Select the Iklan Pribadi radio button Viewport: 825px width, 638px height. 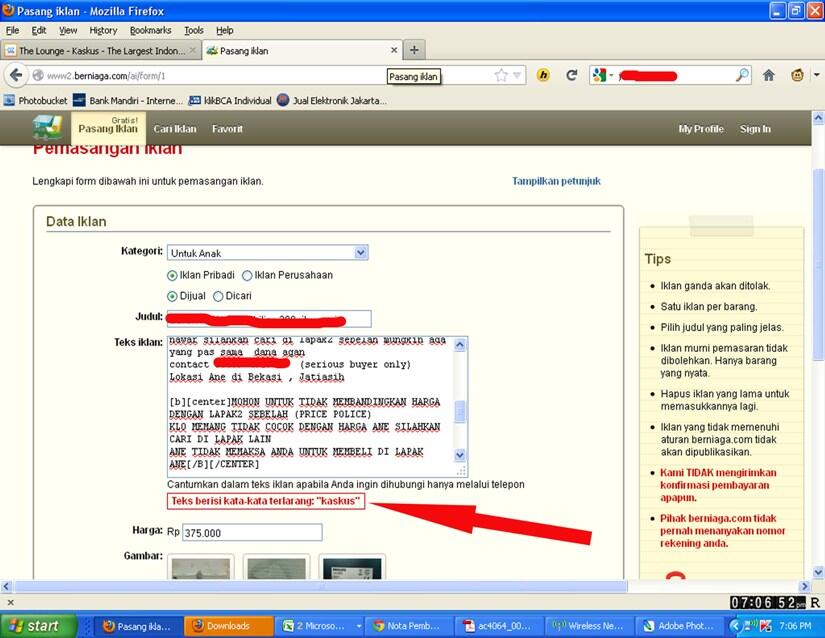click(172, 276)
